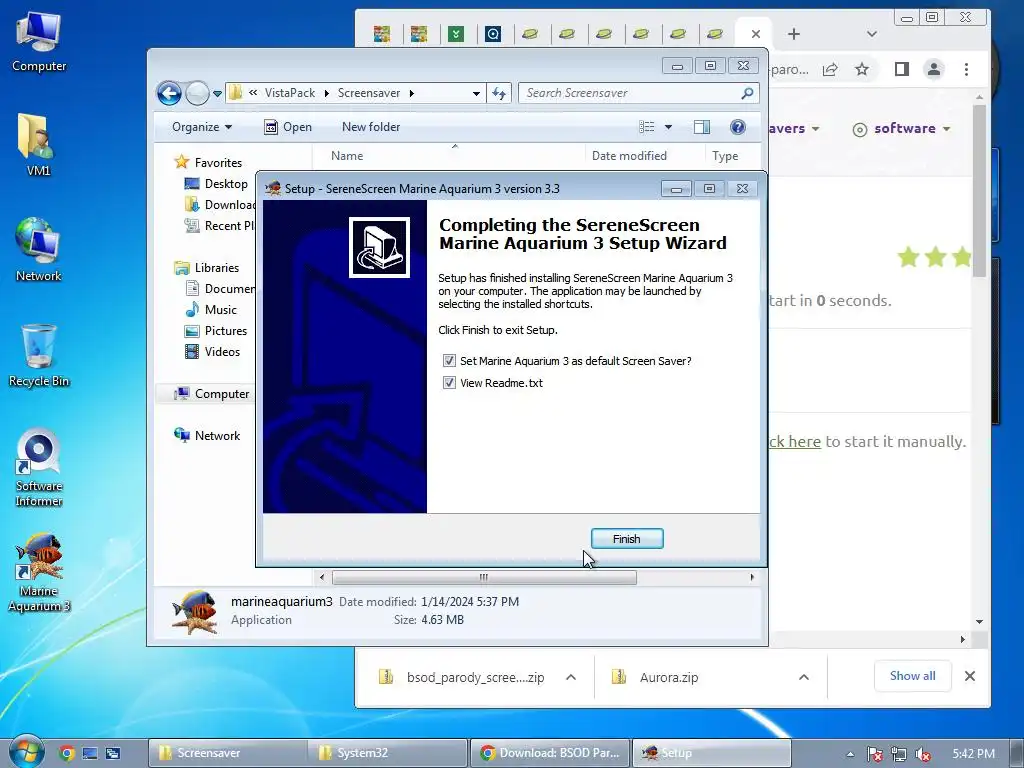Click the Windows Start button
The image size is (1024, 768).
pos(27,752)
